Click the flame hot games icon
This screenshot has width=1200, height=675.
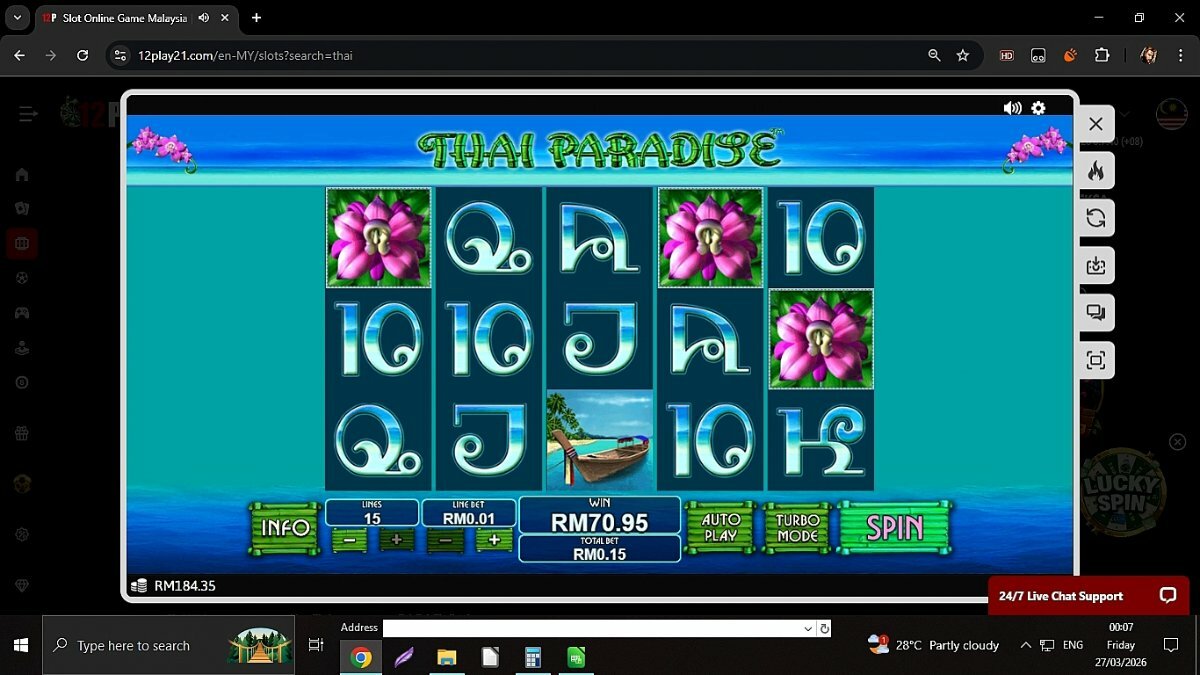click(1096, 171)
